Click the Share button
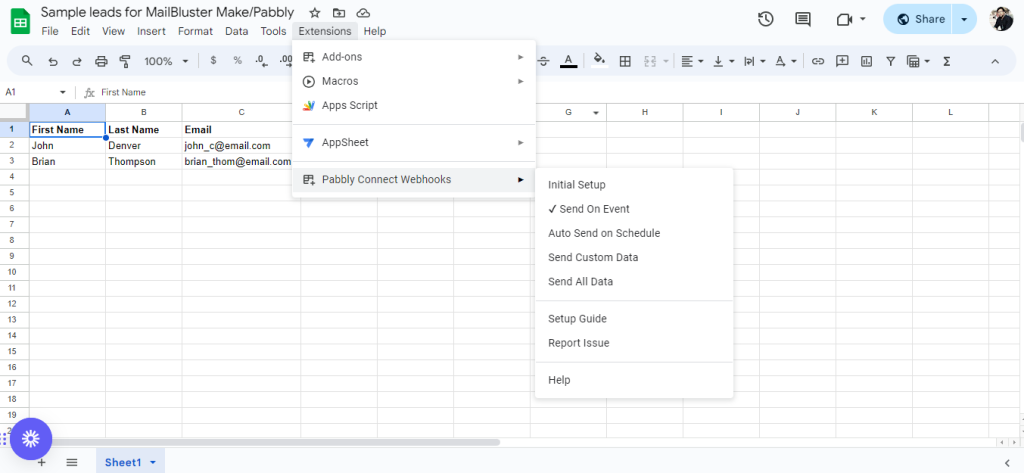The width and height of the screenshot is (1024, 473). (919, 19)
